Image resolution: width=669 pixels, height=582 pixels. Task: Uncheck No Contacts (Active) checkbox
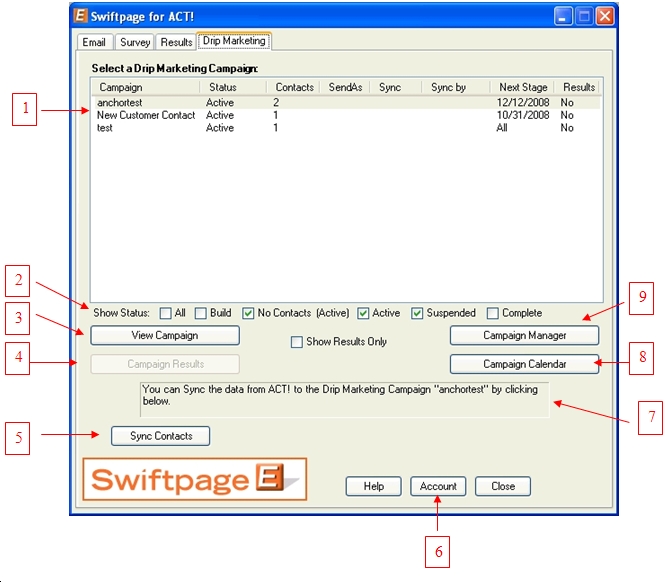(x=248, y=313)
